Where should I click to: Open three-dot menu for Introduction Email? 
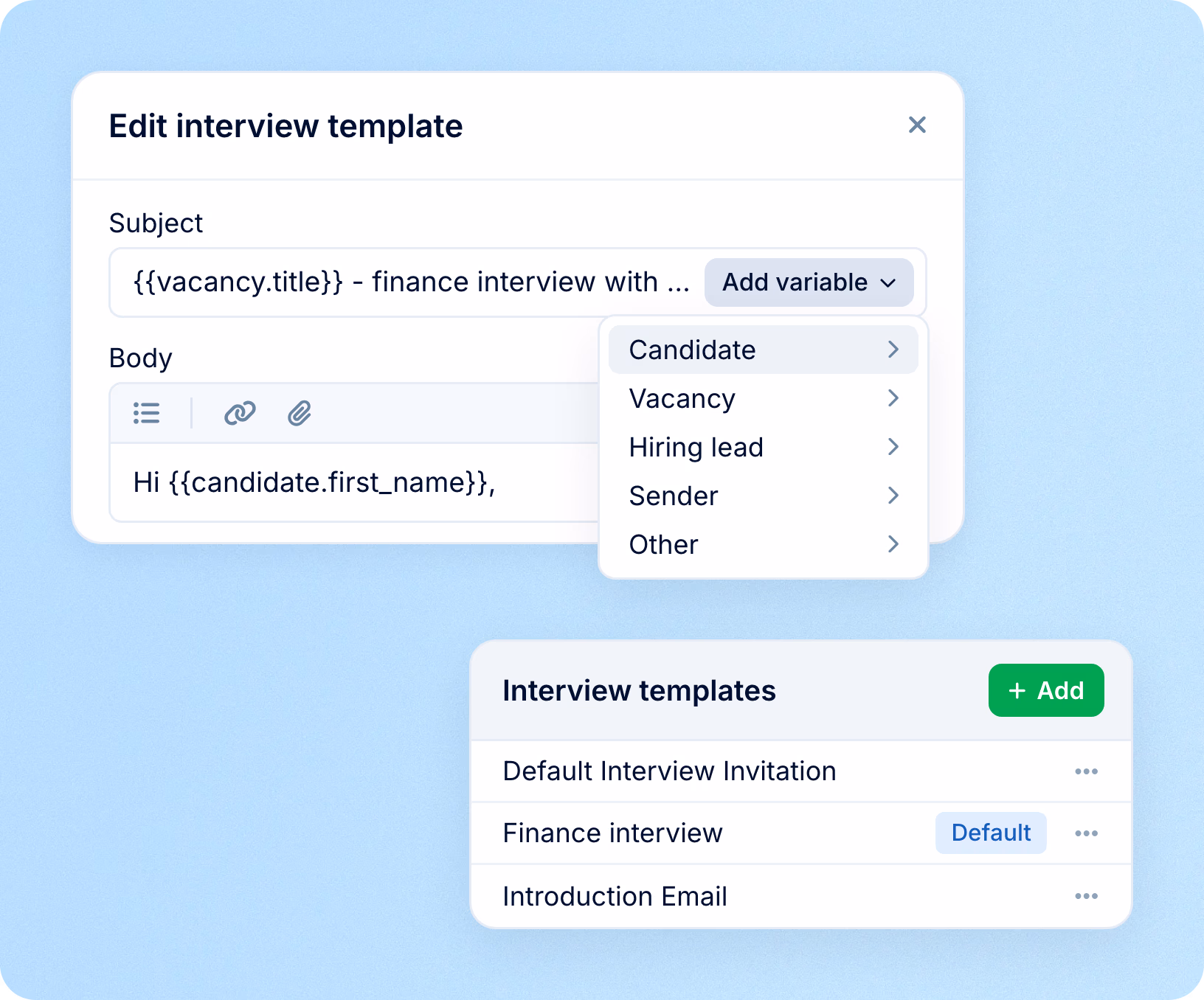coord(1086,896)
